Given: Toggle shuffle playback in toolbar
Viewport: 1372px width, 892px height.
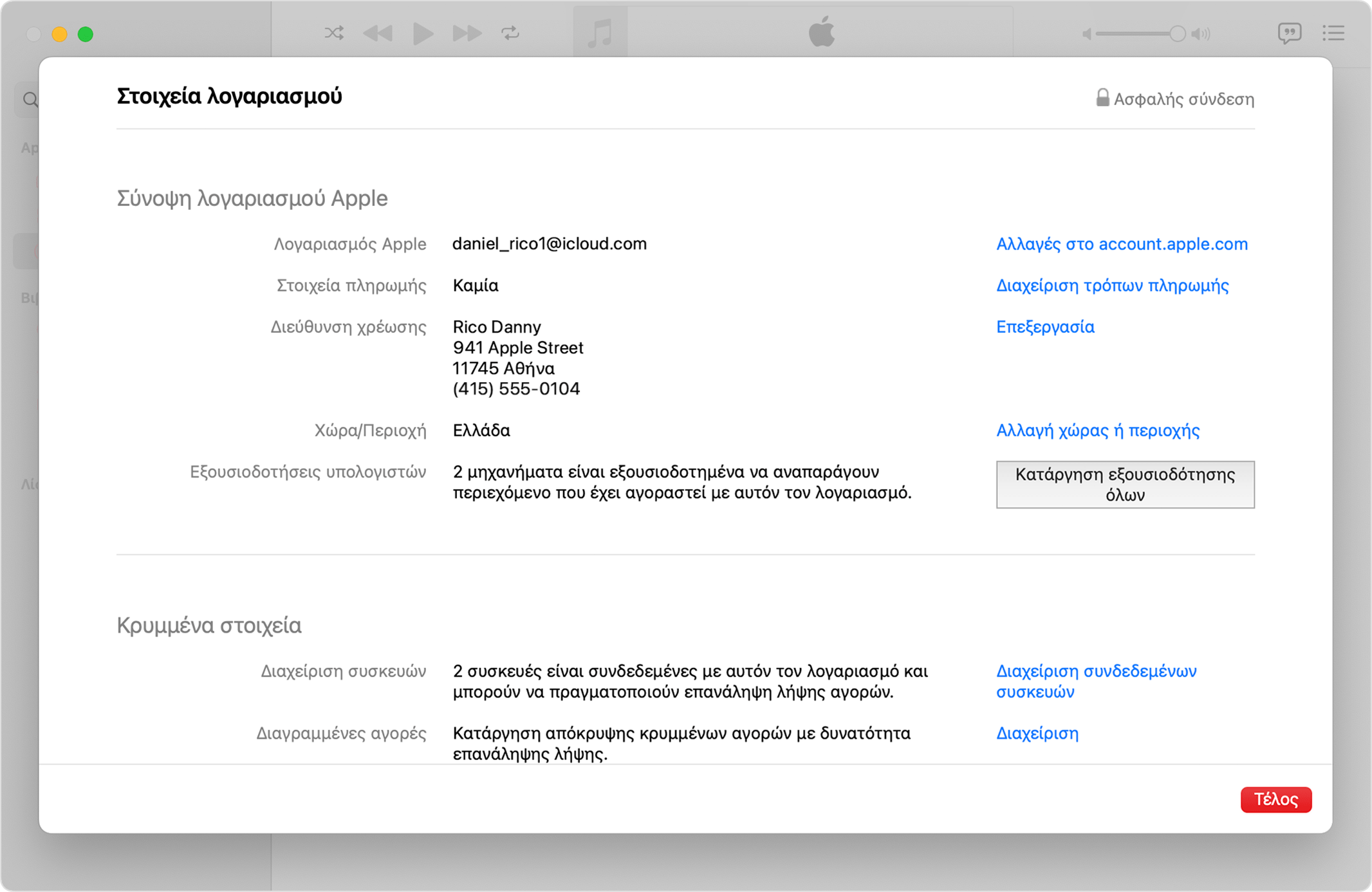Looking at the screenshot, I should coord(334,33).
